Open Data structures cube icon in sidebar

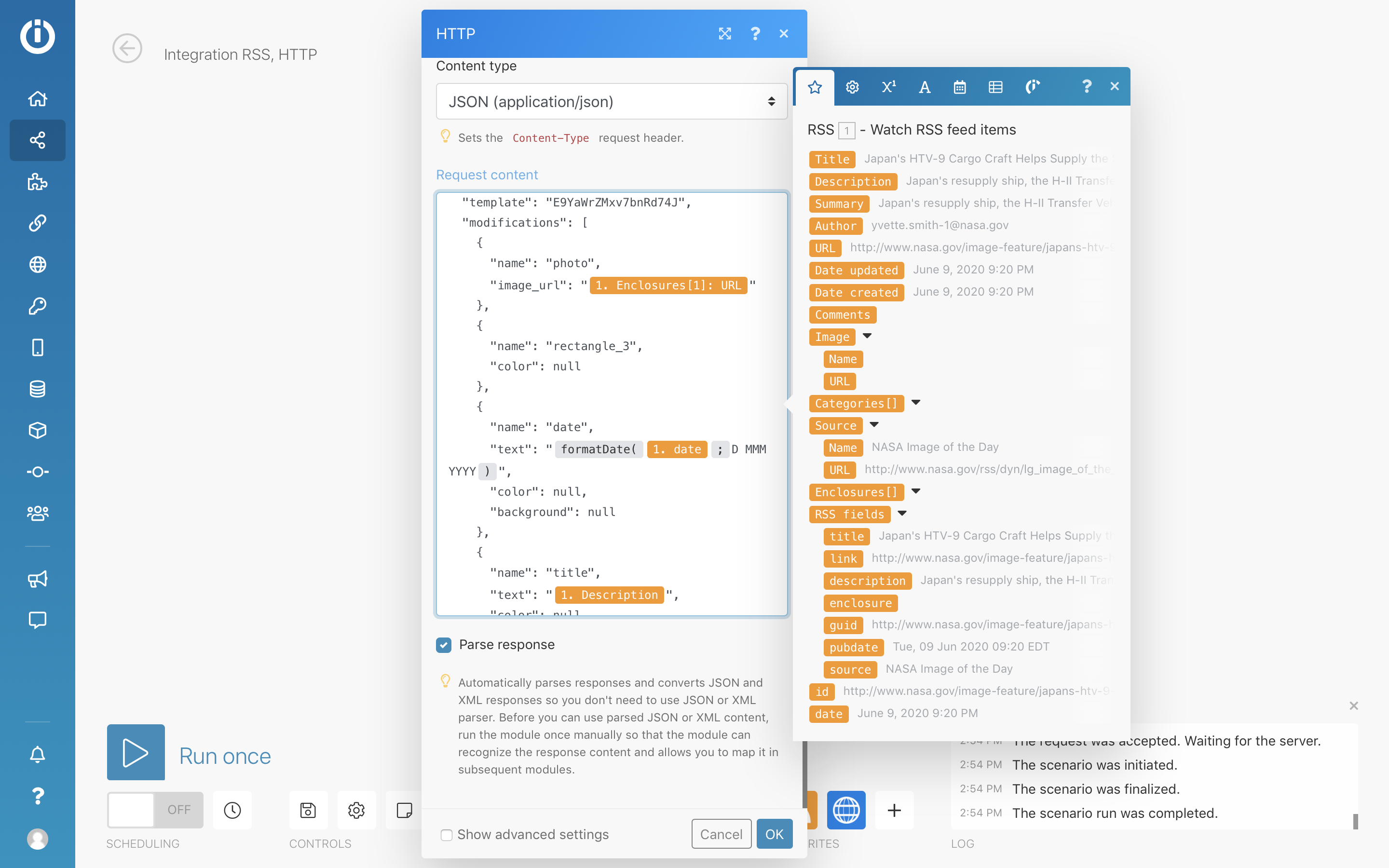tap(37, 430)
